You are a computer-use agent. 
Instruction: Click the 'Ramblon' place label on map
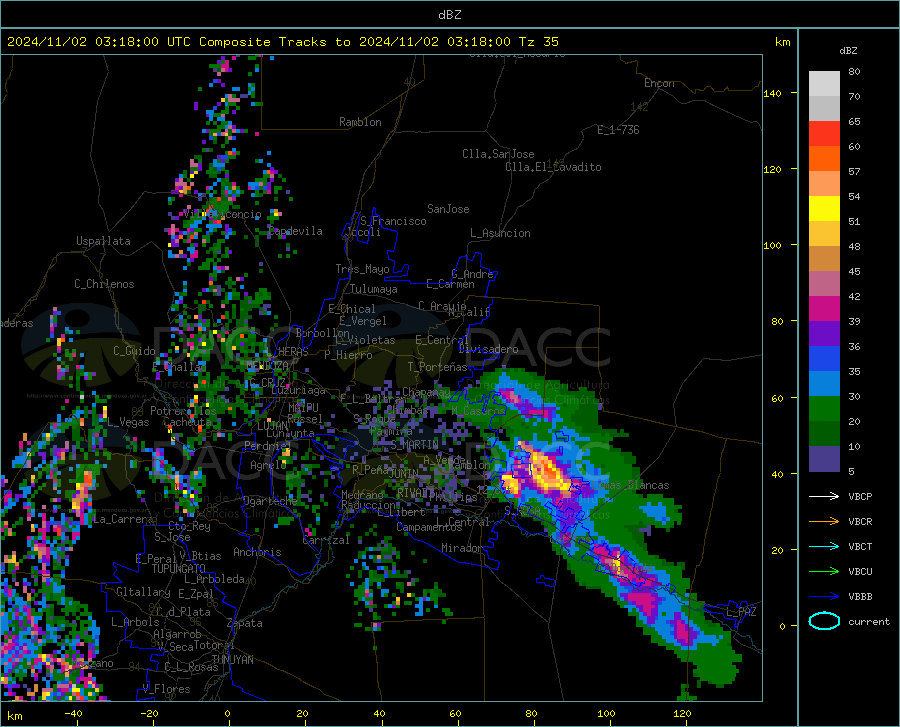[x=360, y=122]
